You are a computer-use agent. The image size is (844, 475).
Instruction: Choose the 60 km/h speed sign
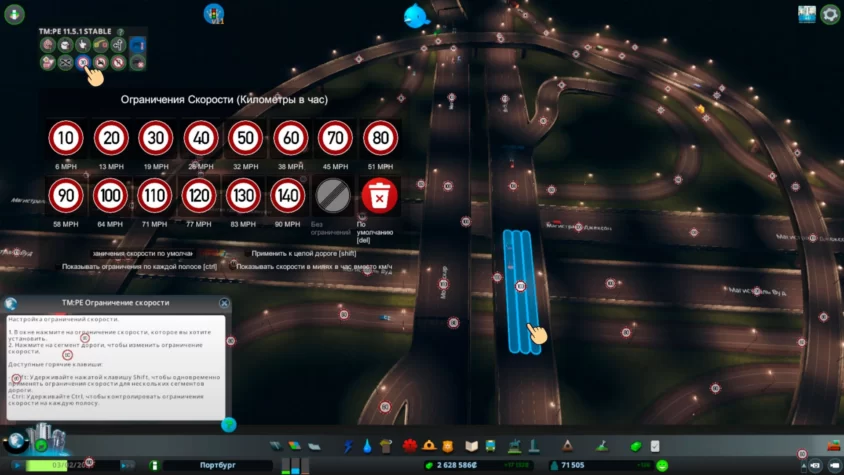click(291, 138)
